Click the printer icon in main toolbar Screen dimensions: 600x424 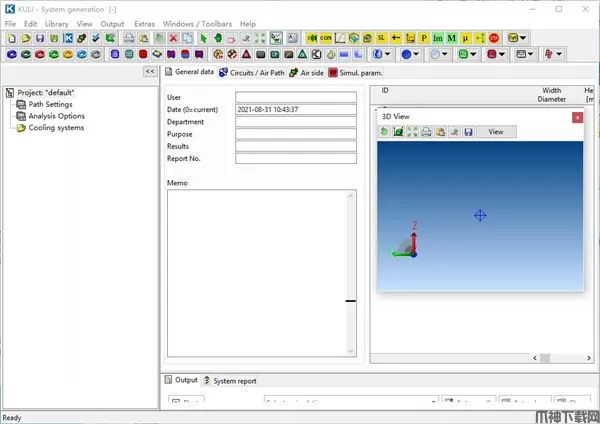[x=129, y=38]
